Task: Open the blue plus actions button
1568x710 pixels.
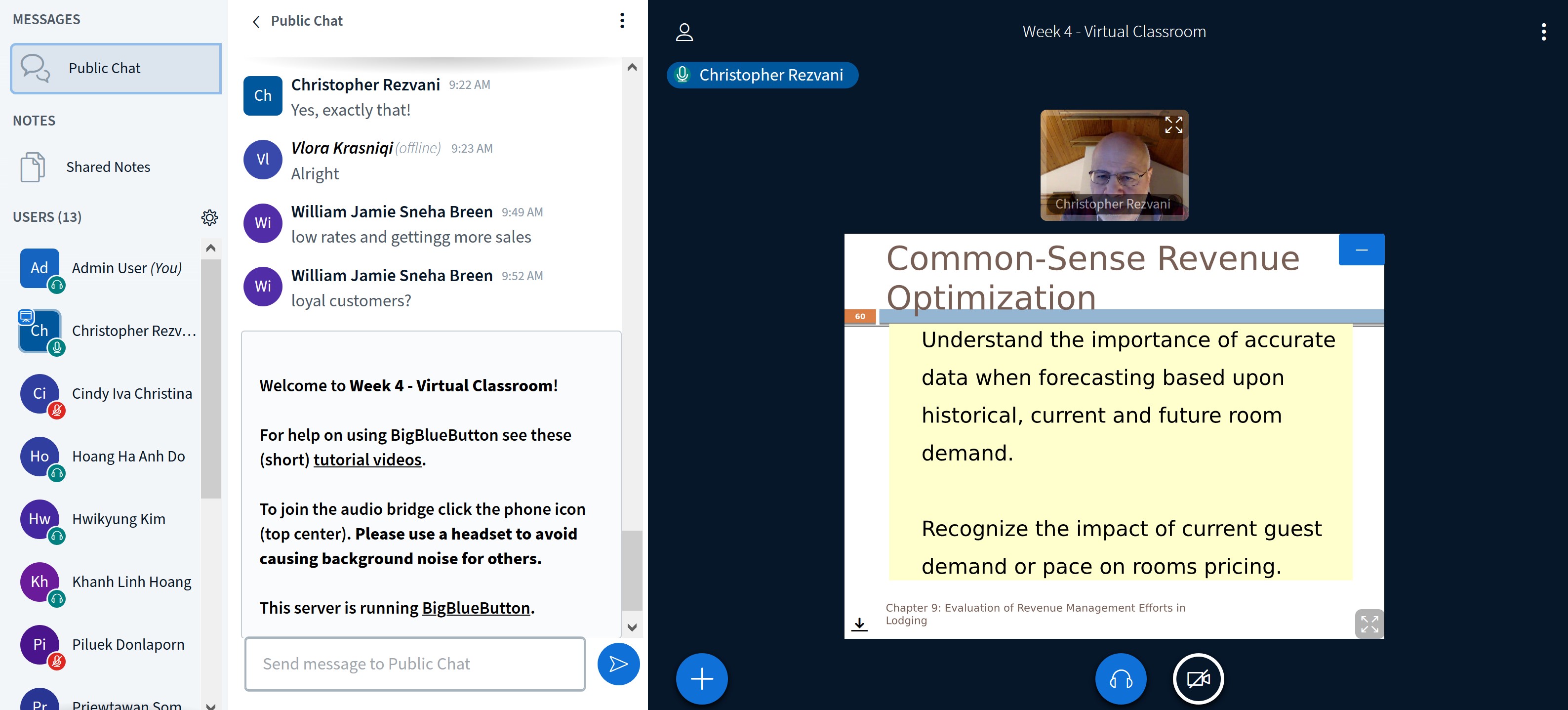Action: pos(701,678)
